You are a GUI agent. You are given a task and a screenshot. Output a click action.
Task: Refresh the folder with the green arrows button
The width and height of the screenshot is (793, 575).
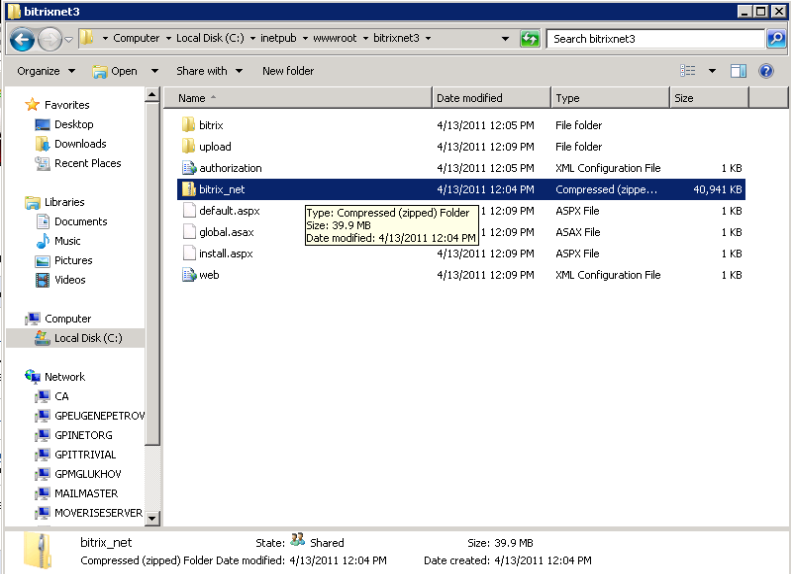coord(530,39)
